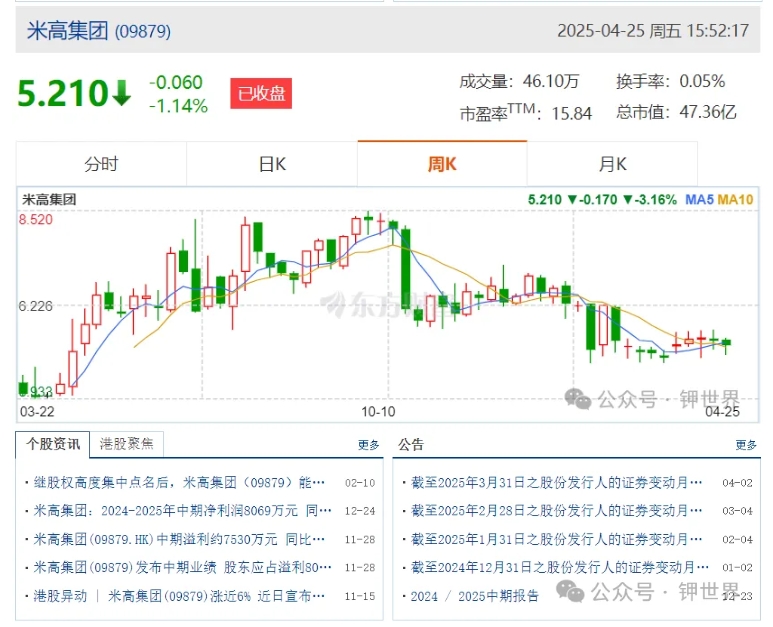The height and width of the screenshot is (627, 773).
Task: Click the 04-02 date on first announcement
Action: 738,483
